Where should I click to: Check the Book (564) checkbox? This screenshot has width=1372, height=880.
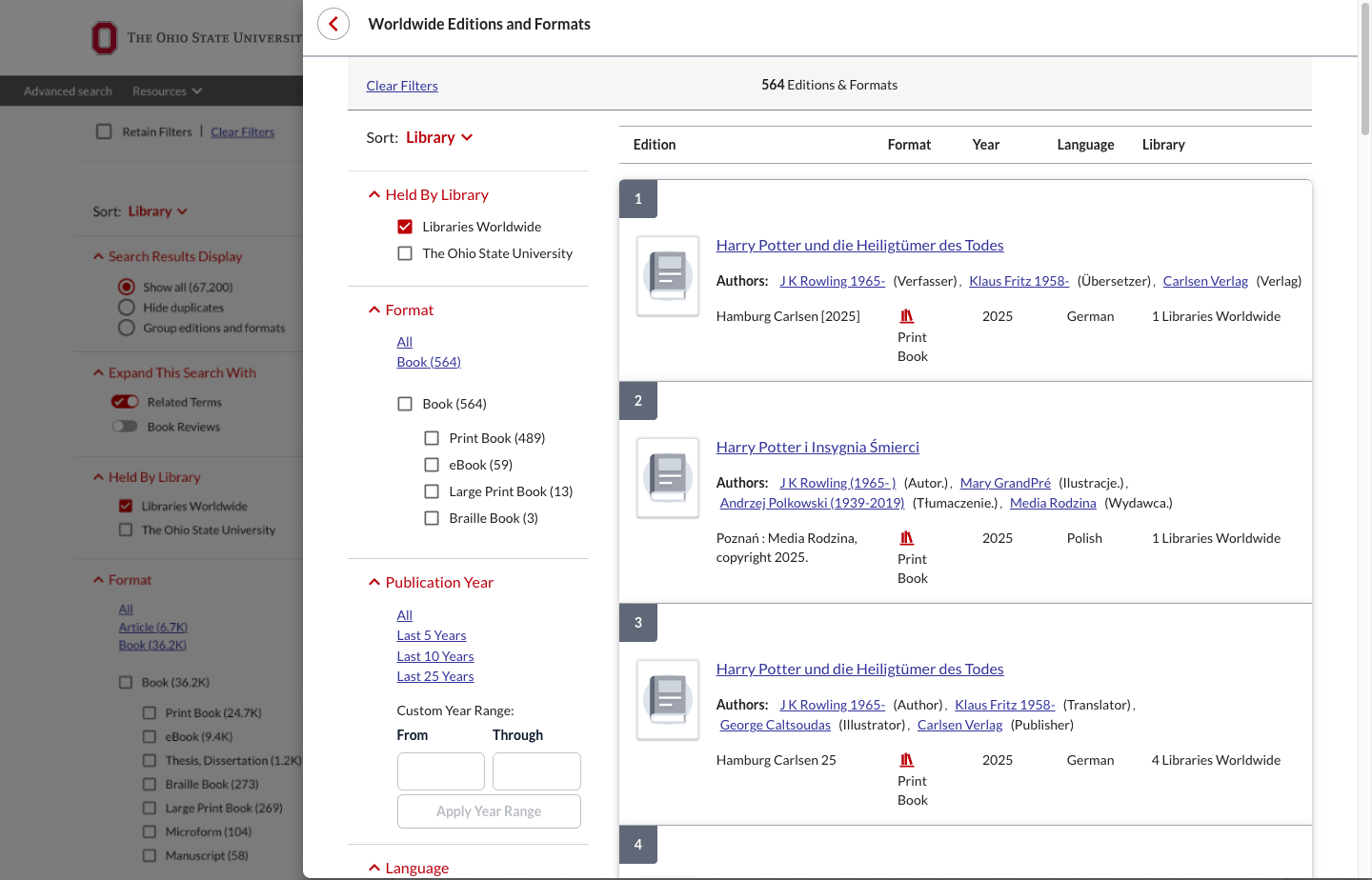click(x=405, y=404)
